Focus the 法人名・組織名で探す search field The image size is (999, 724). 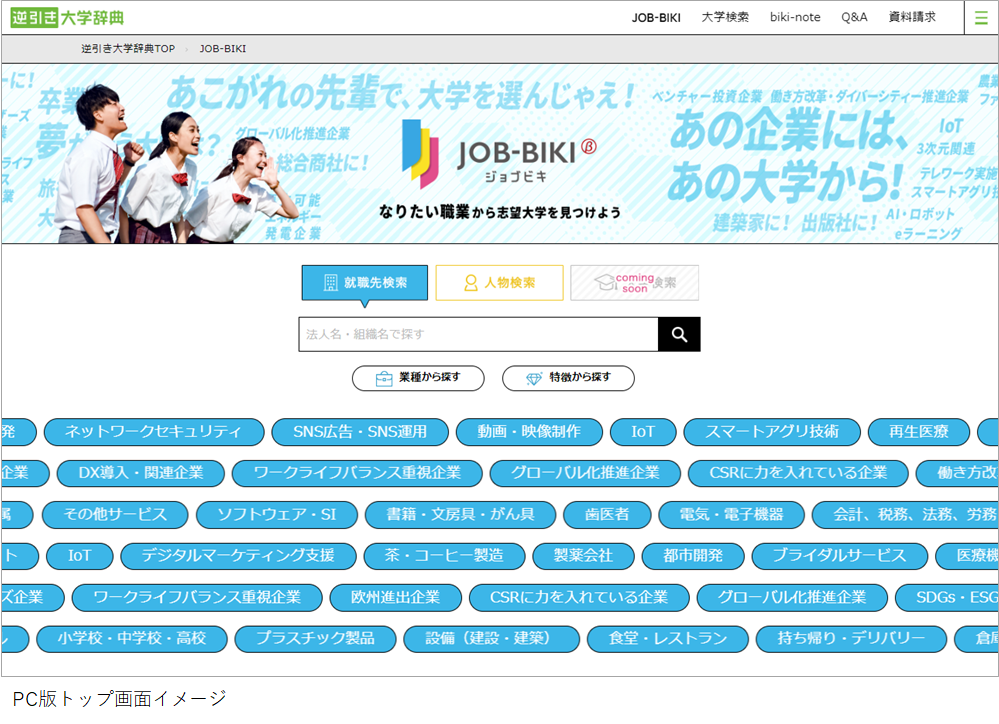[478, 334]
